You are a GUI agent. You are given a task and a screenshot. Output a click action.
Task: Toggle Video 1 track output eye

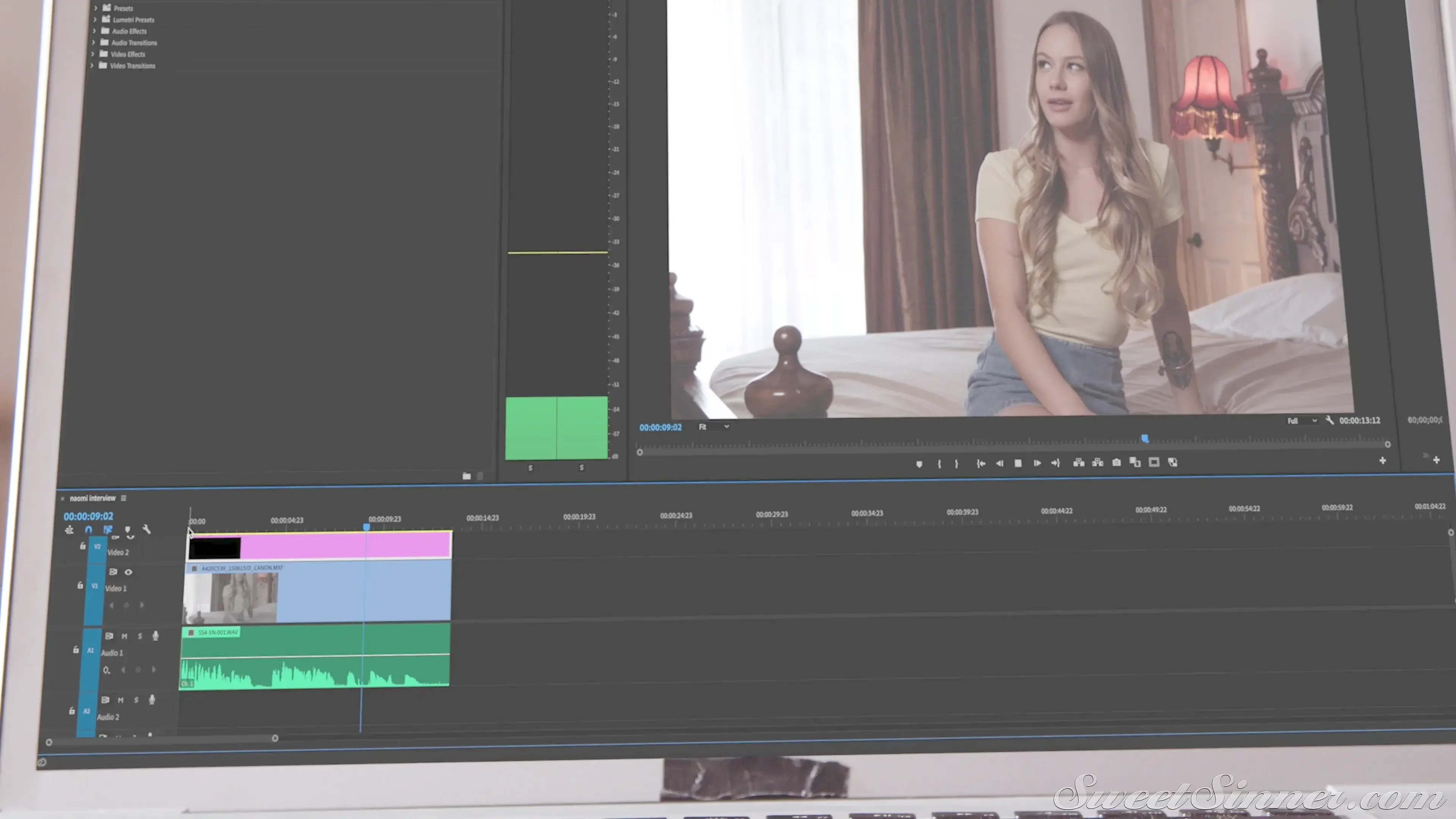(x=128, y=572)
